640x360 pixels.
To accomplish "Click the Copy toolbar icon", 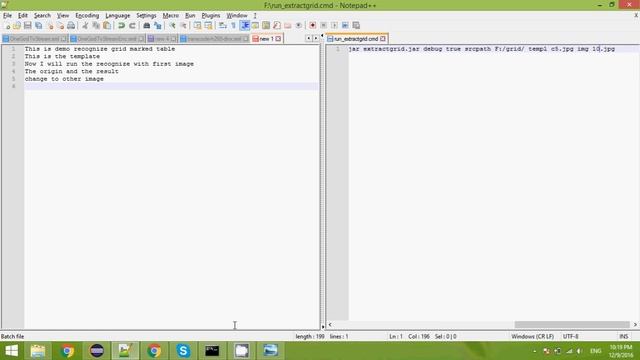I will (96, 26).
